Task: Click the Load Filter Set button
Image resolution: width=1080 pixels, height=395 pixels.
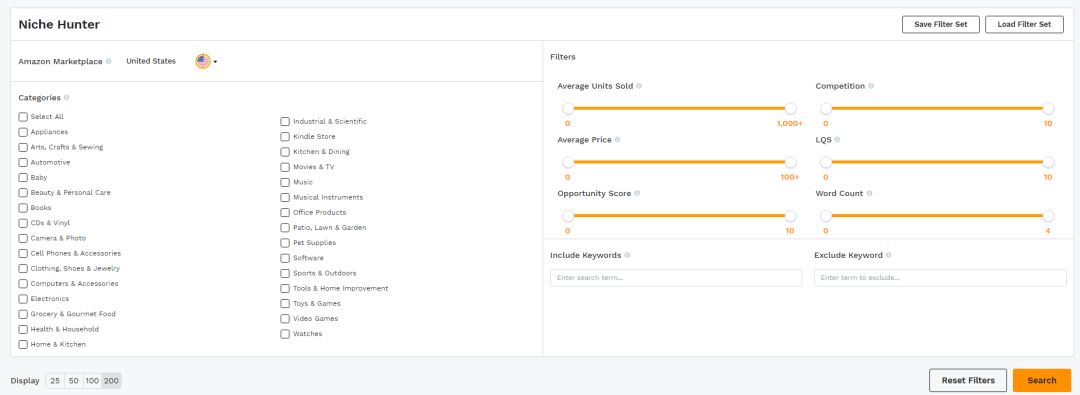Action: click(x=1024, y=24)
